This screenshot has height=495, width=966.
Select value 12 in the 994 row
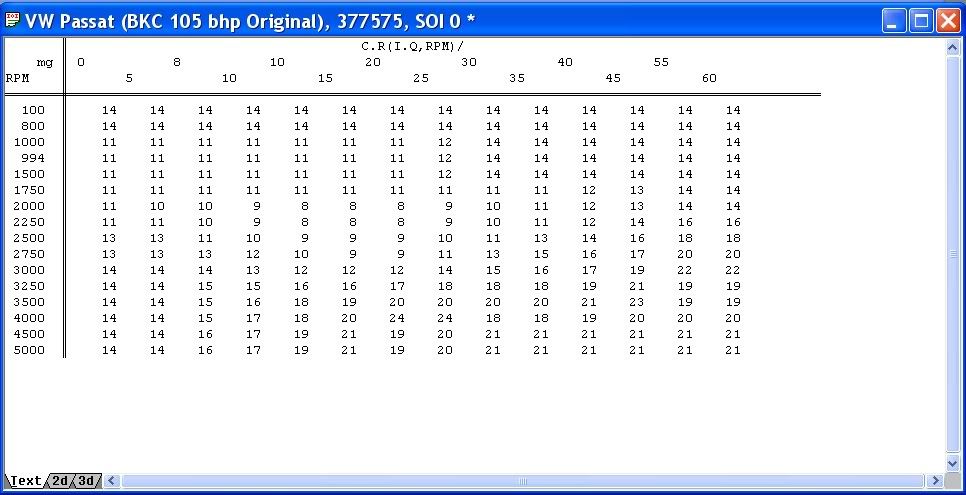pos(445,158)
